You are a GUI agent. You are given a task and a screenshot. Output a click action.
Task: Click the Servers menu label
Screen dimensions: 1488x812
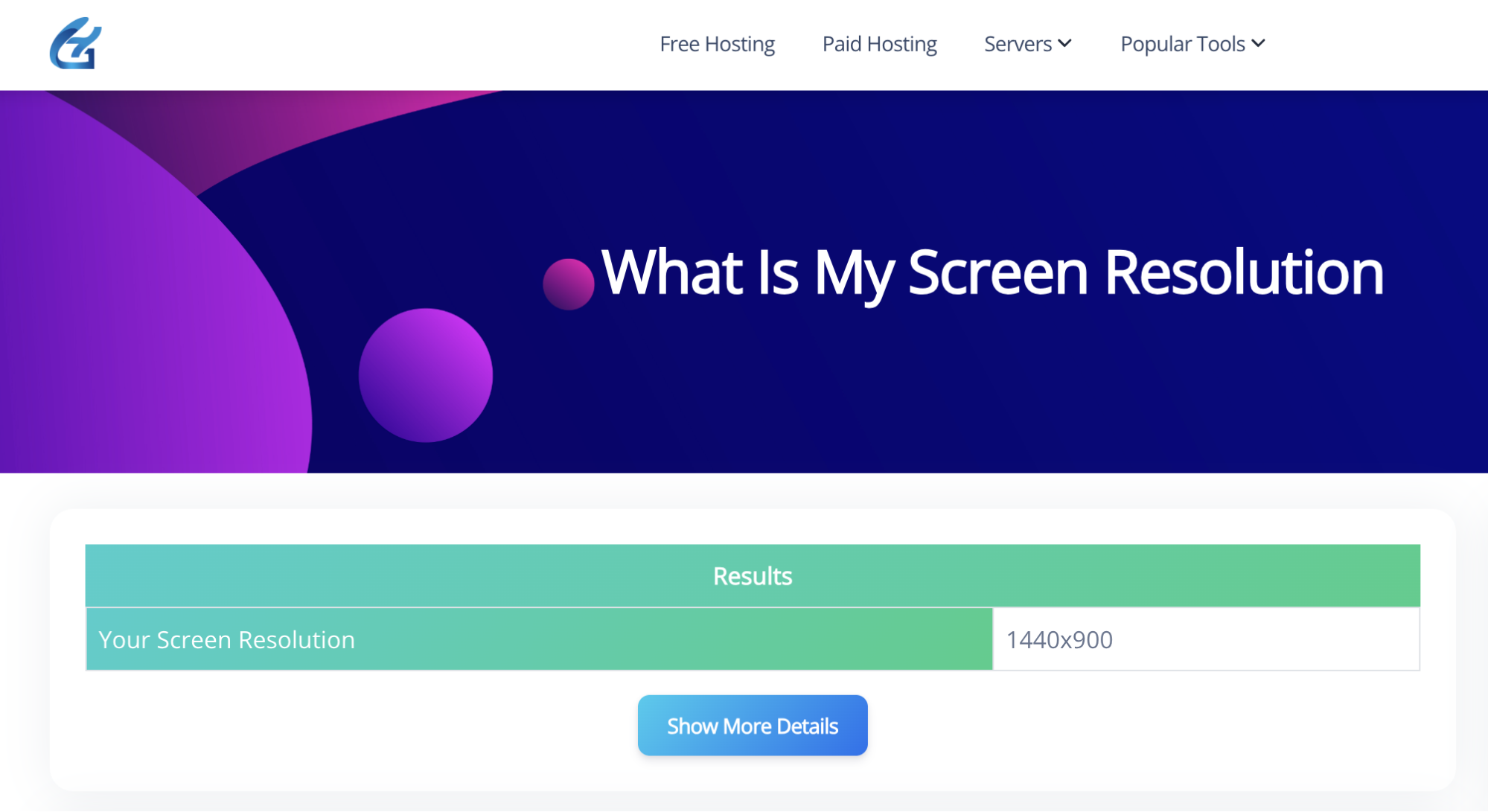(1017, 44)
